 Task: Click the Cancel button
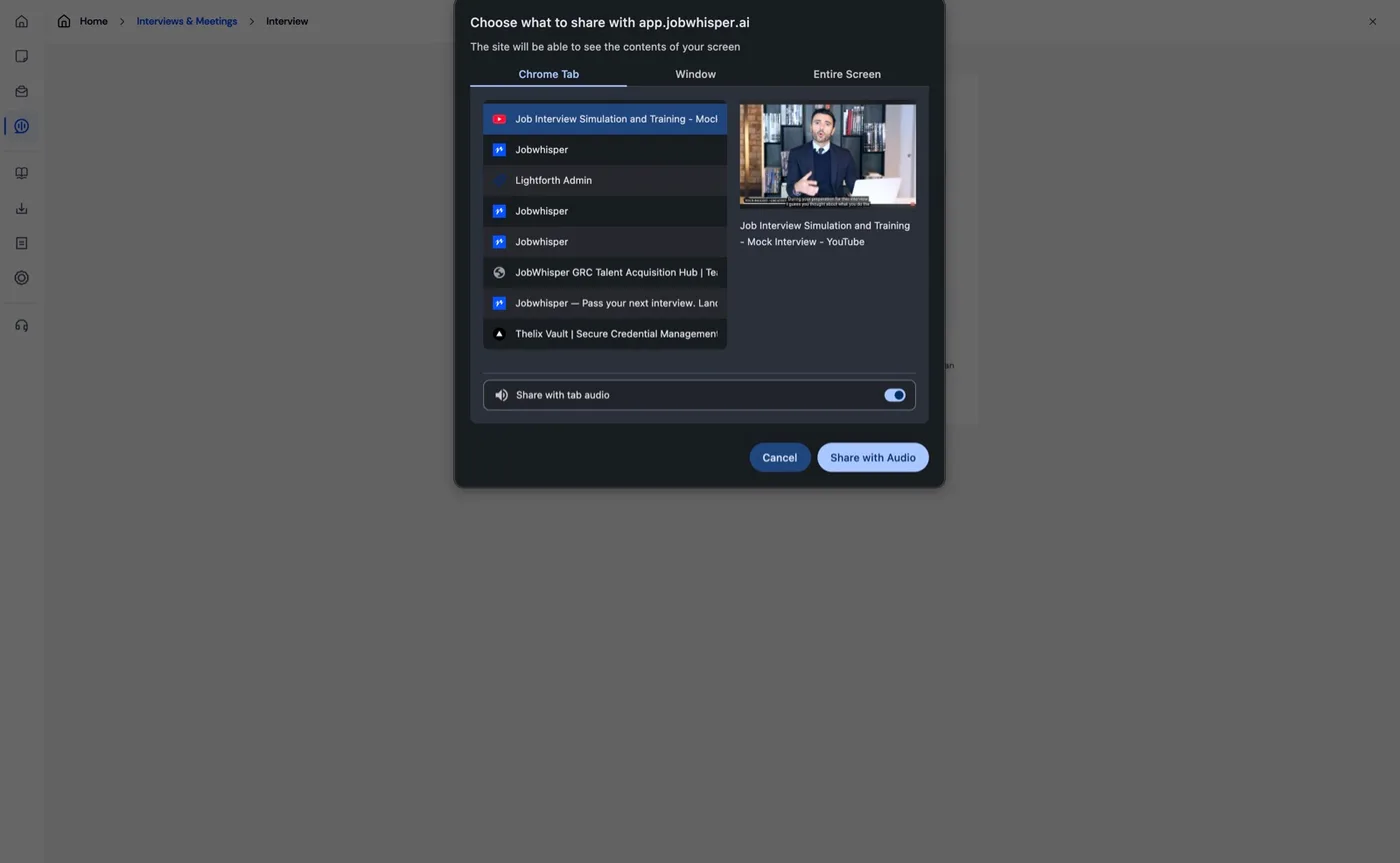[x=779, y=457]
